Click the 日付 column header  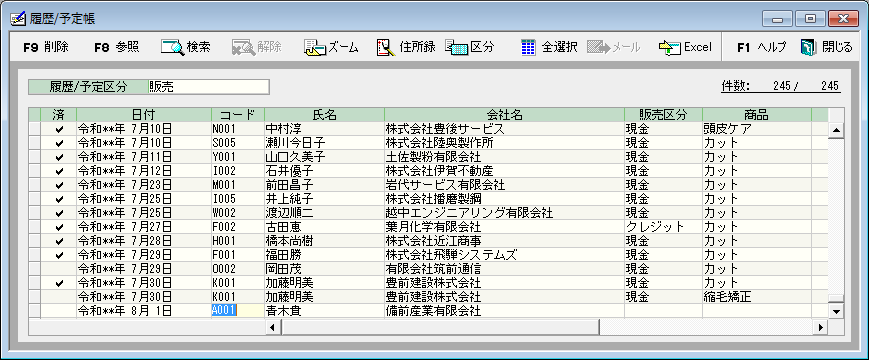pos(144,115)
